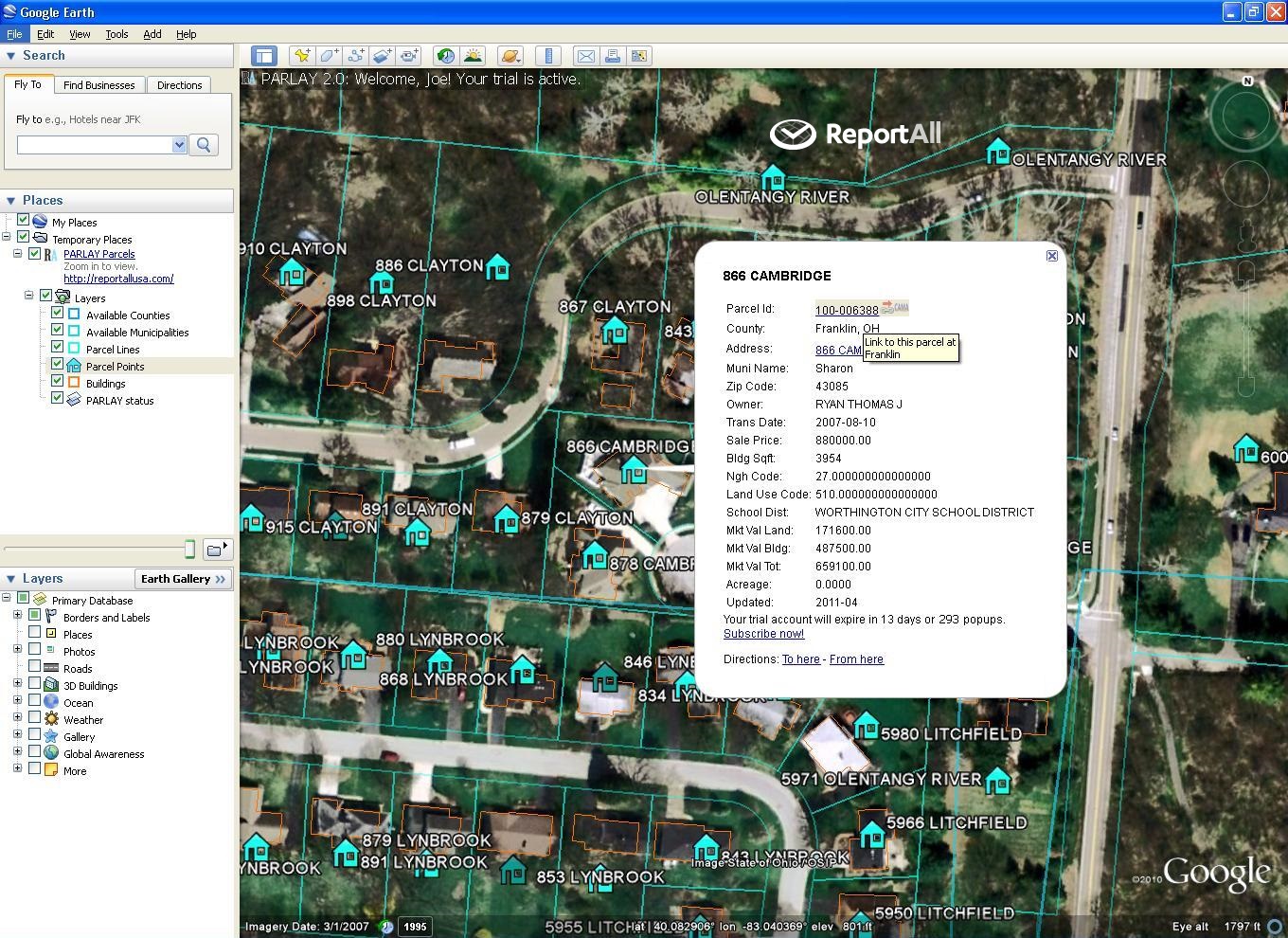The width and height of the screenshot is (1288, 938).
Task: Select the Record a Tour tool
Action: pos(408,56)
